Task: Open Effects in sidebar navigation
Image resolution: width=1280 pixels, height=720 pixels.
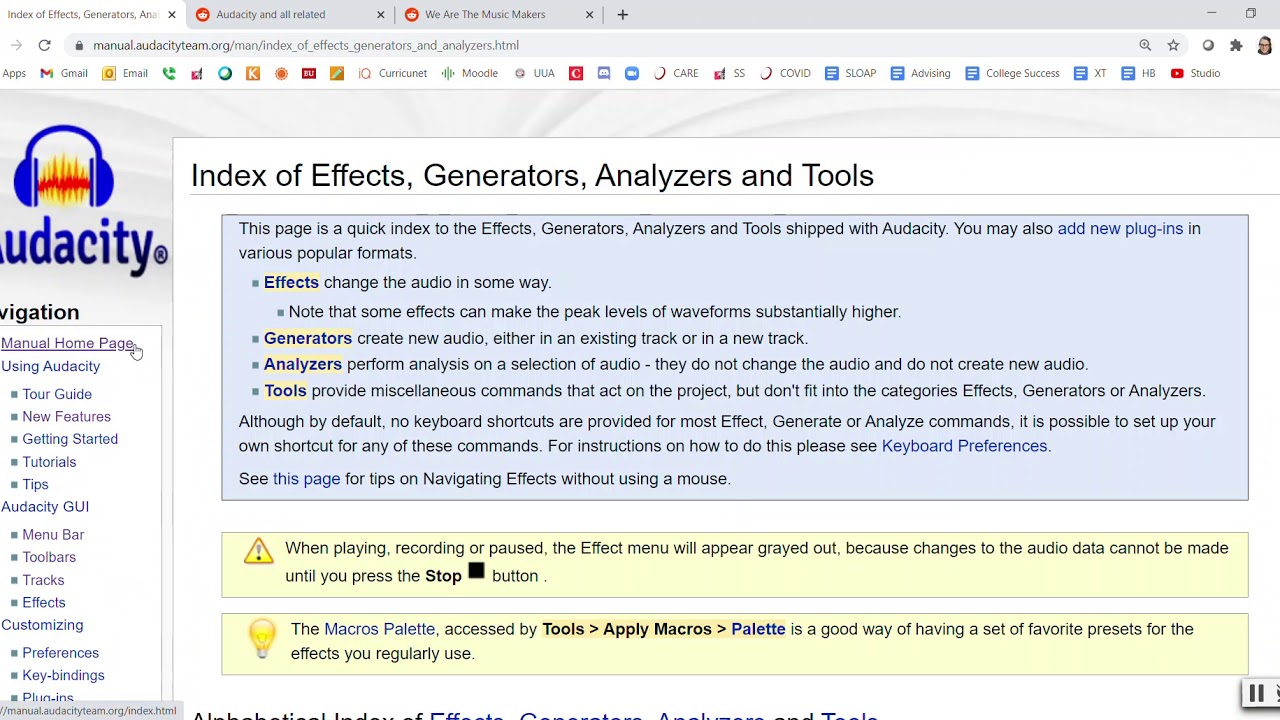Action: pos(44,602)
